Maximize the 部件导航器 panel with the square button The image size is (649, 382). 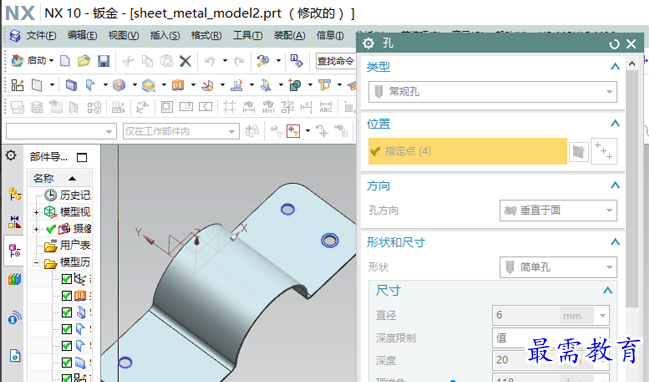point(82,157)
